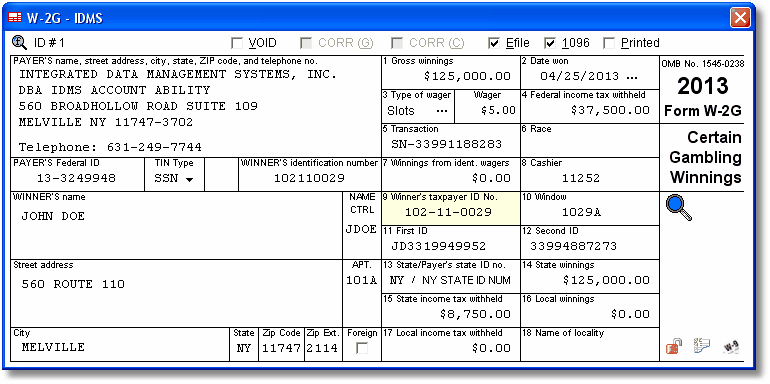Click the blue magnifying glass icon
This screenshot has height=384, width=770.
click(x=679, y=208)
